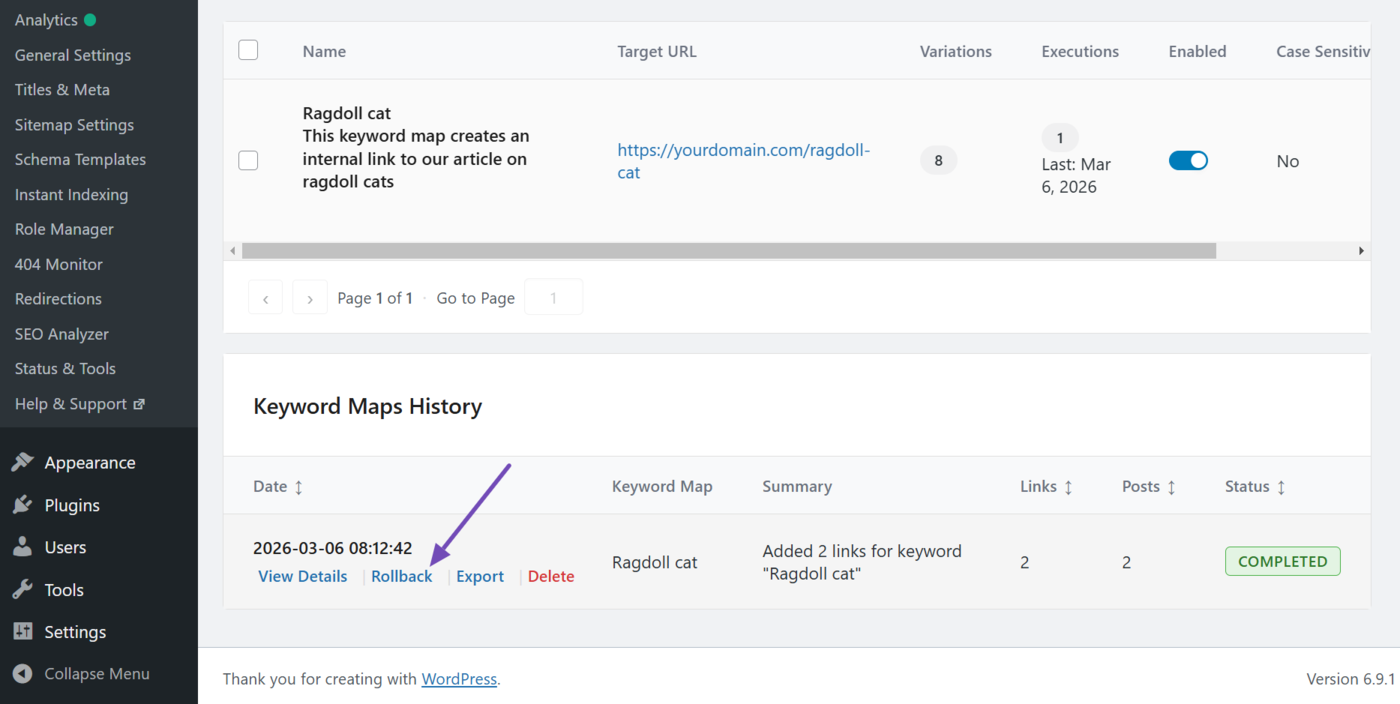Click the Target URL column header
The image size is (1400, 704).
657,51
